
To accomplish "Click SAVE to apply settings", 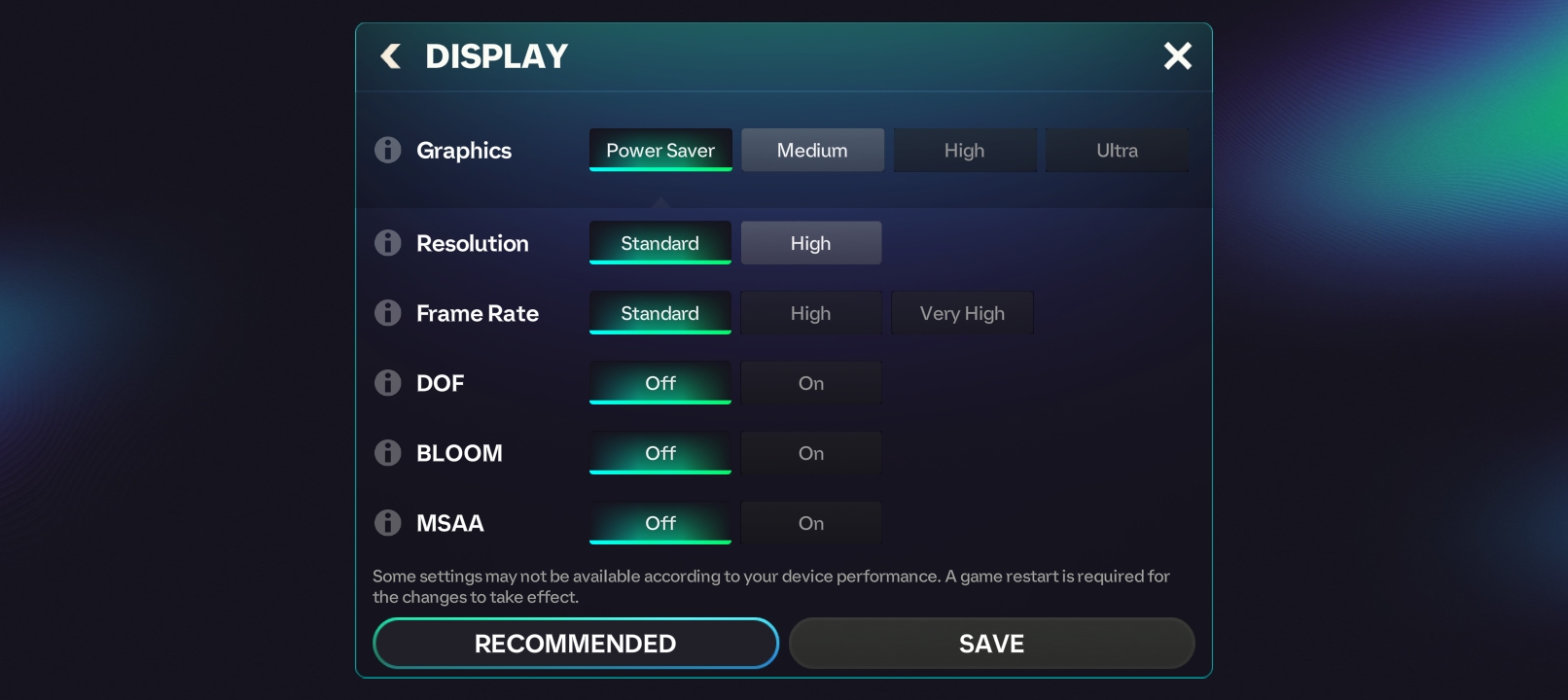I will click(991, 644).
